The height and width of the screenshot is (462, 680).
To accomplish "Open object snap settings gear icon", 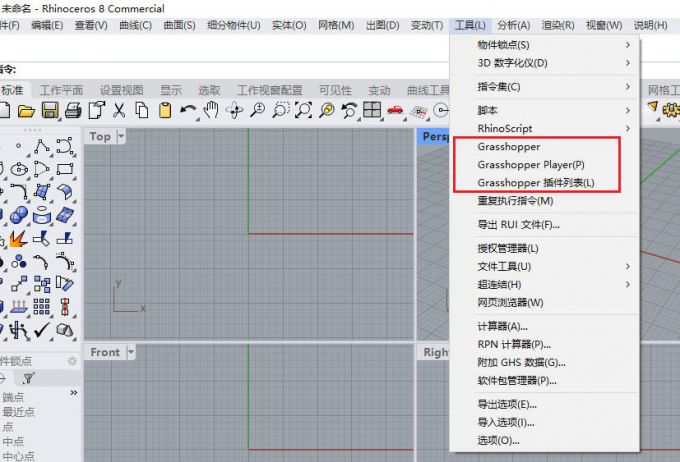I will (x=72, y=361).
